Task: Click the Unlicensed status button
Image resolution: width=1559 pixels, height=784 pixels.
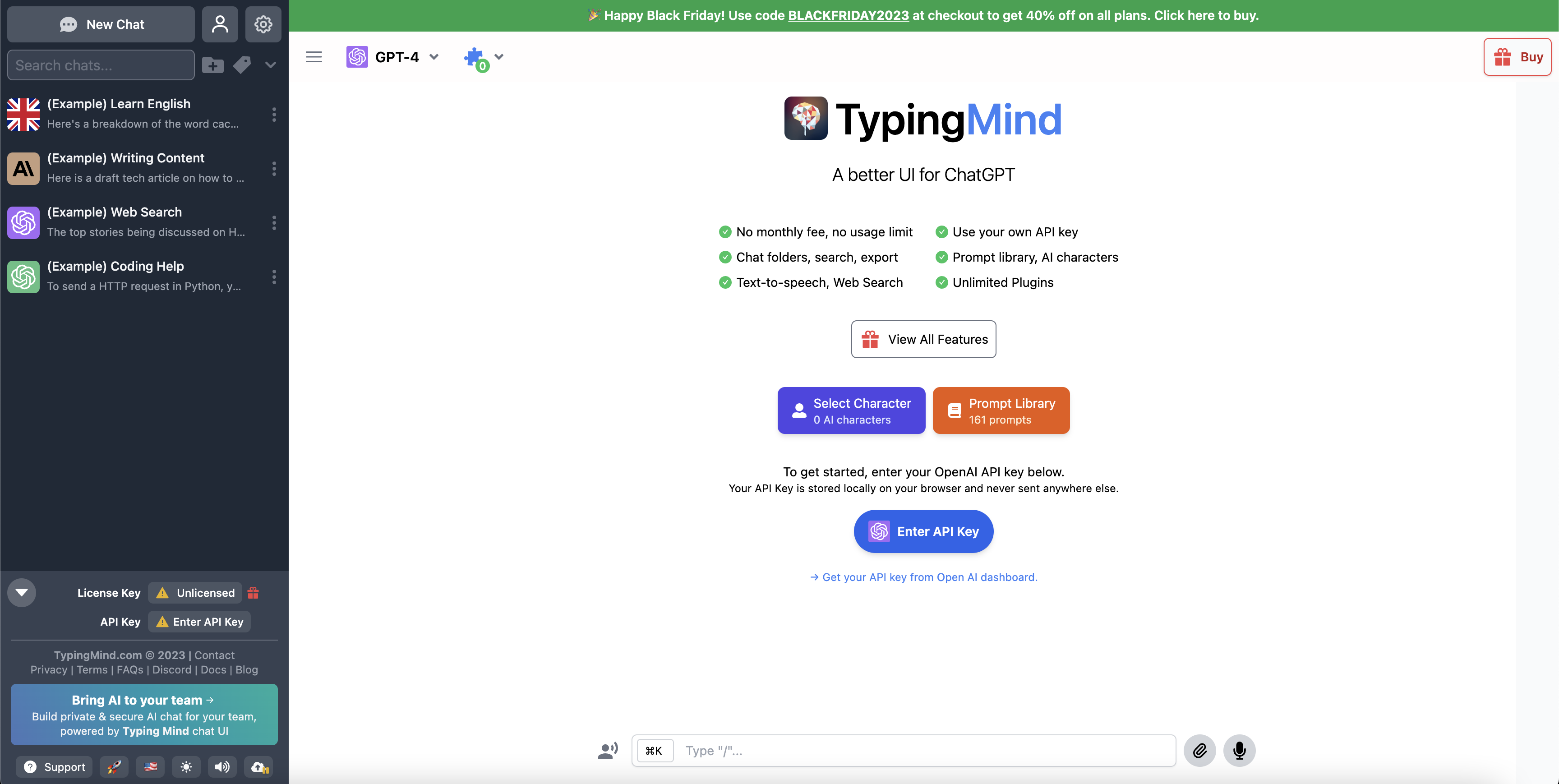Action: point(195,593)
